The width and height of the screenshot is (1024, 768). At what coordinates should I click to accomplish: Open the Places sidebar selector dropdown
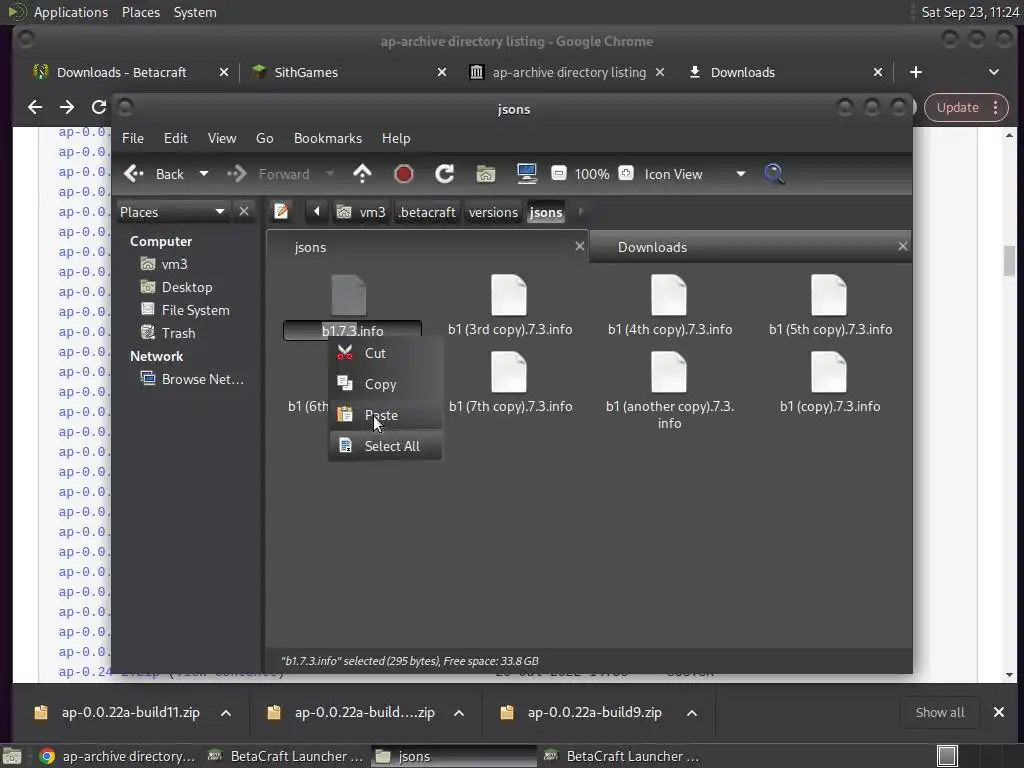(172, 212)
